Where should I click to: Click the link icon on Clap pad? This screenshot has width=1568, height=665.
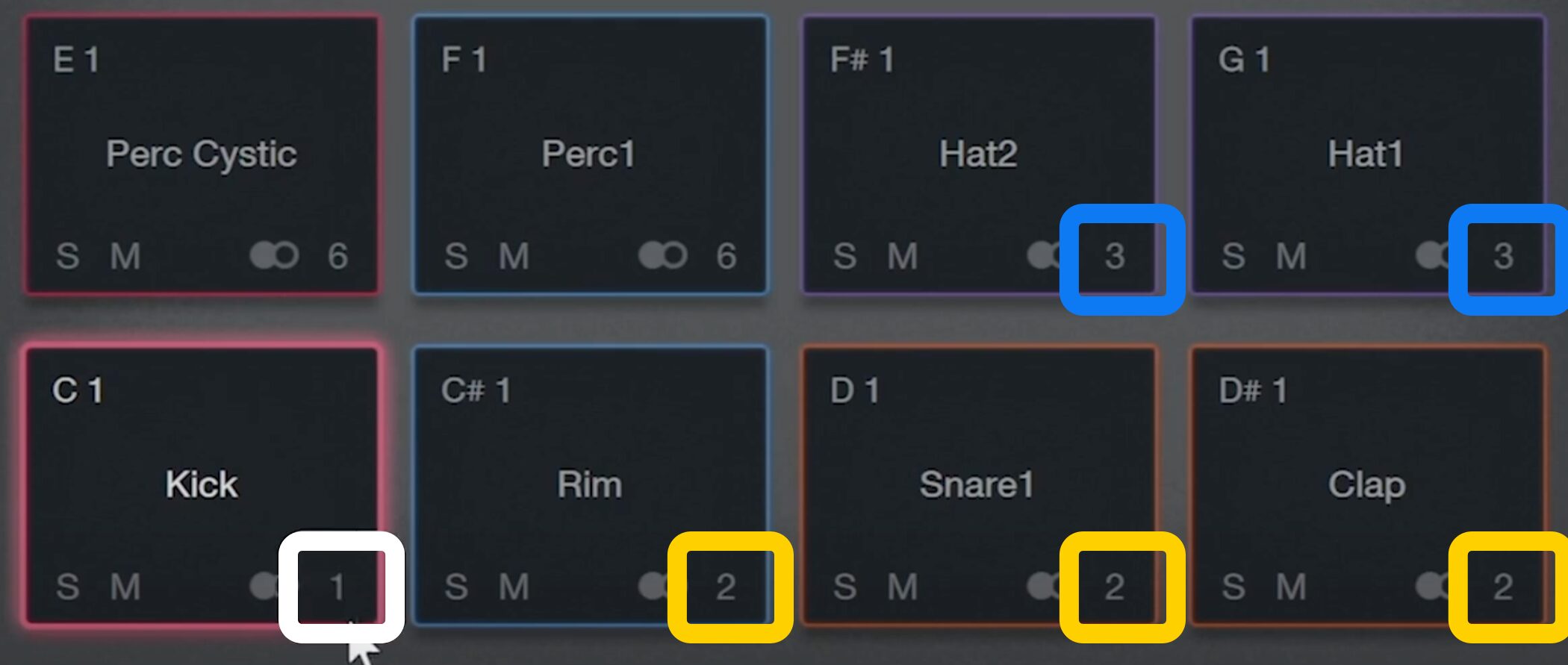pos(1432,586)
